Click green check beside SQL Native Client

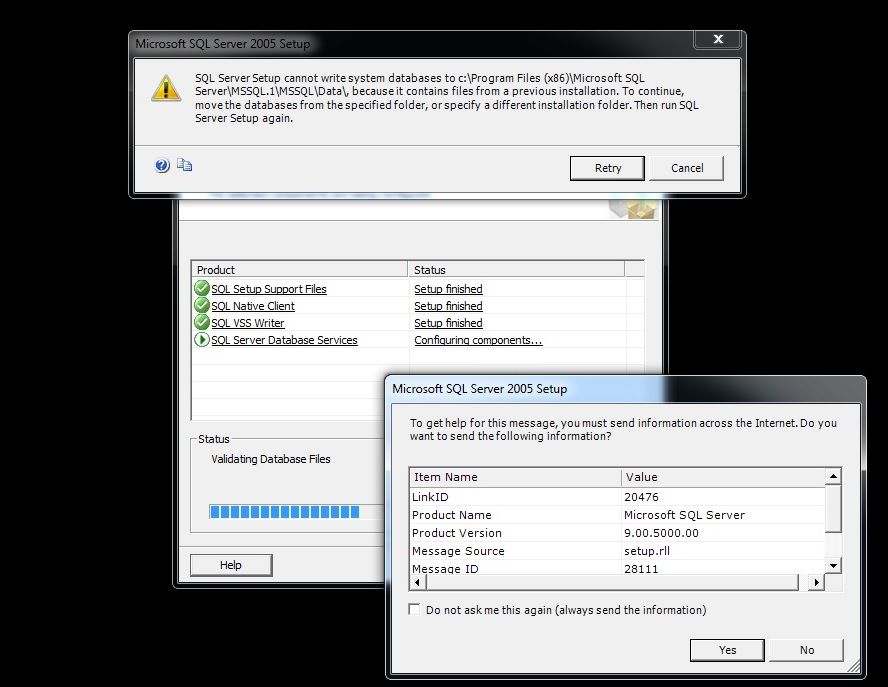click(202, 305)
